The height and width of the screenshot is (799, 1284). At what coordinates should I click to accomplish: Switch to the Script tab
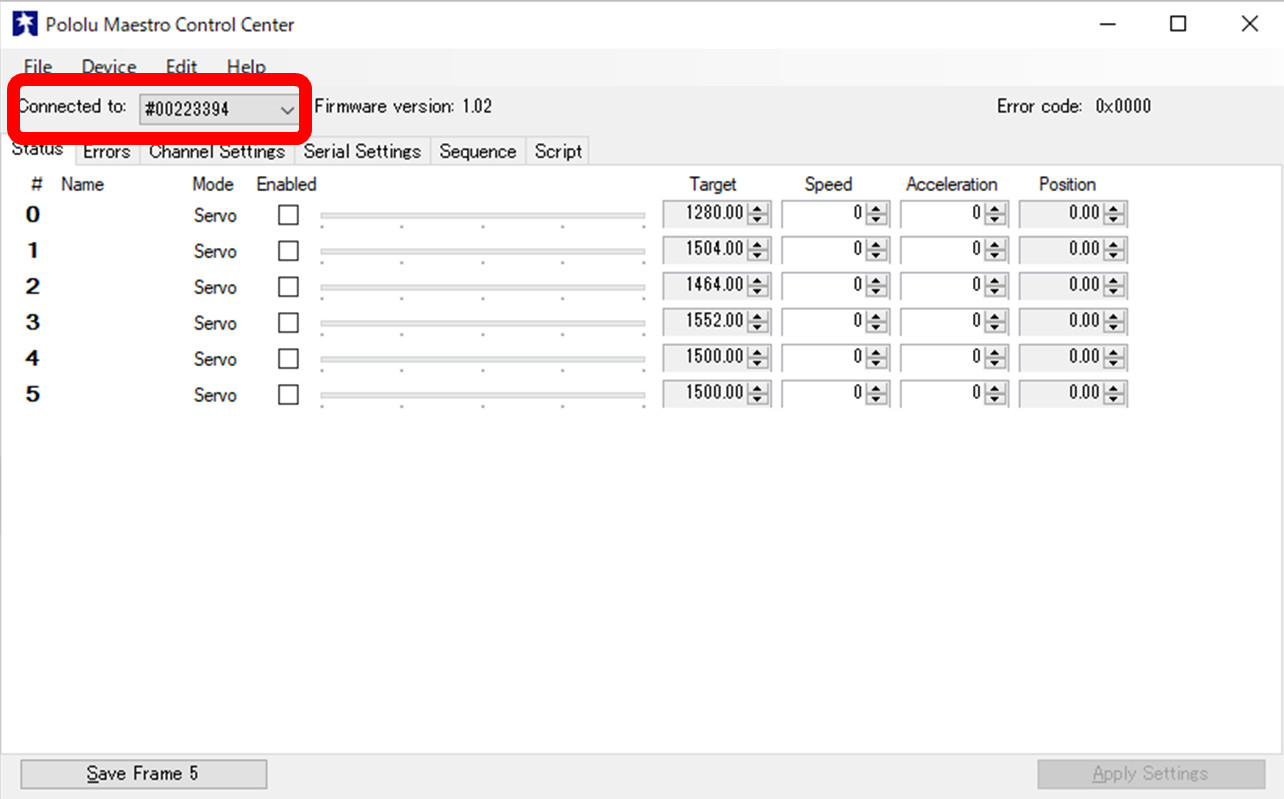click(558, 152)
